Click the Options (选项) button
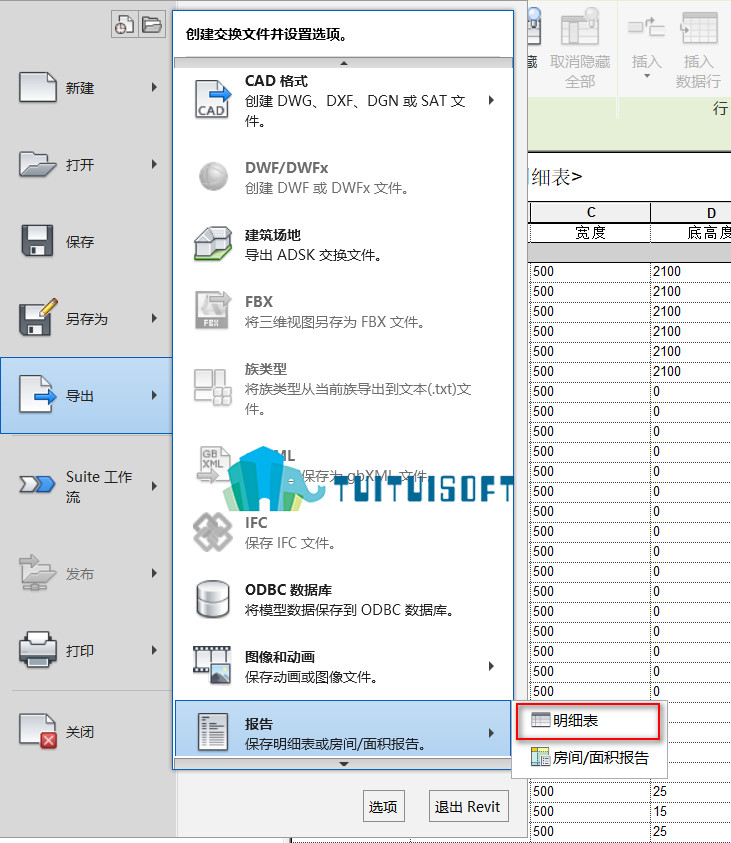The image size is (731, 843). click(x=383, y=806)
